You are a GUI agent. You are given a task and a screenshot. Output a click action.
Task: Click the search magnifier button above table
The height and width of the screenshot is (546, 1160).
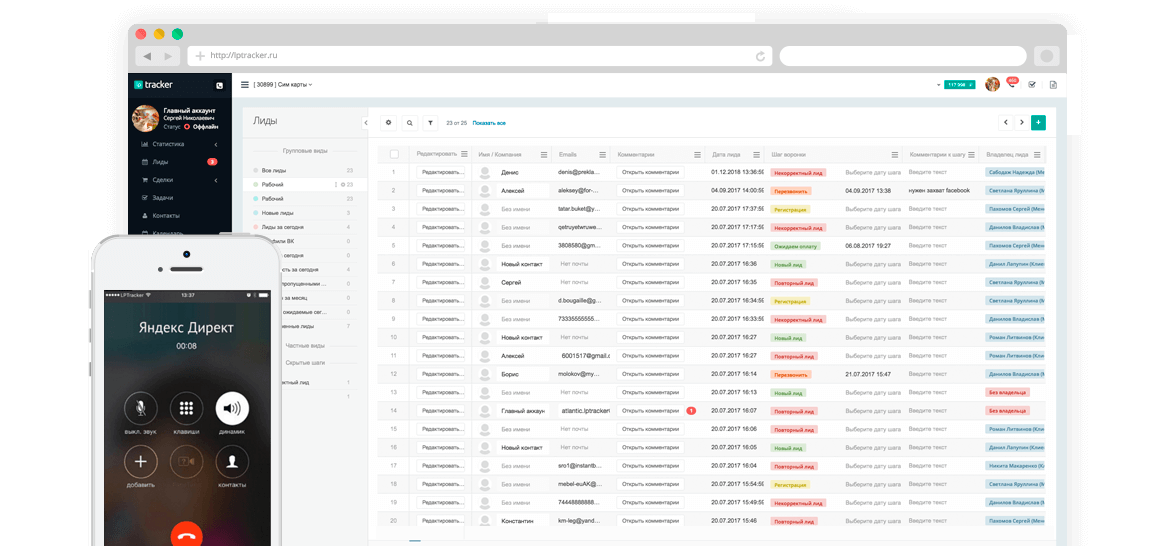coord(409,123)
